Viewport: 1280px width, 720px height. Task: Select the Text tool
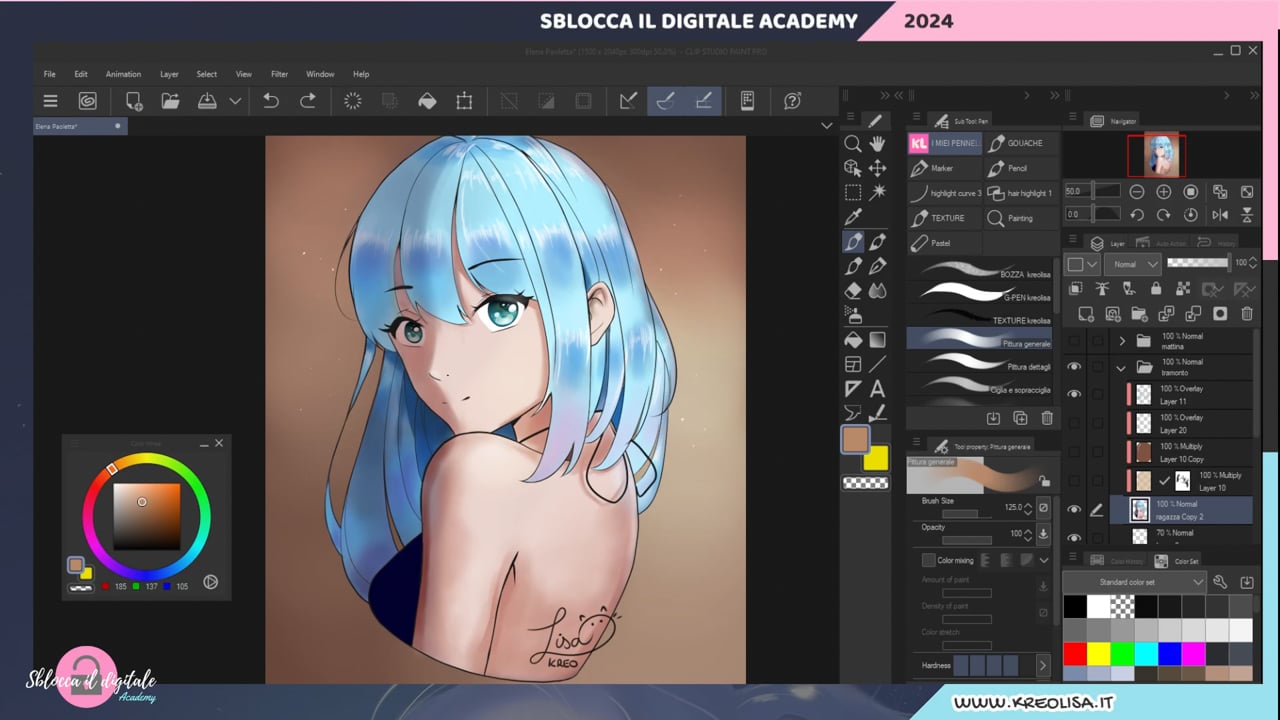[877, 389]
